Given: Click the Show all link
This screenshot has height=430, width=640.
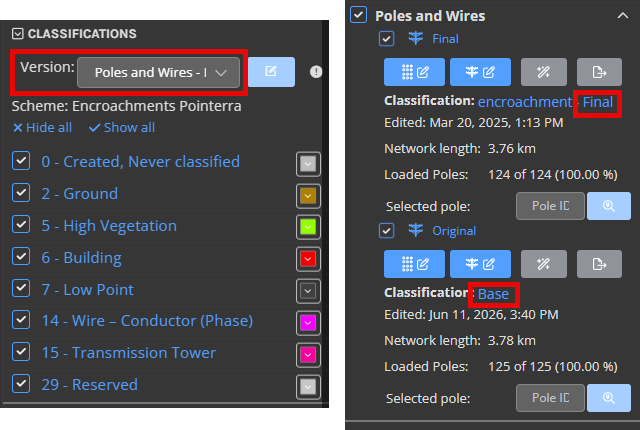Looking at the screenshot, I should click(x=122, y=128).
